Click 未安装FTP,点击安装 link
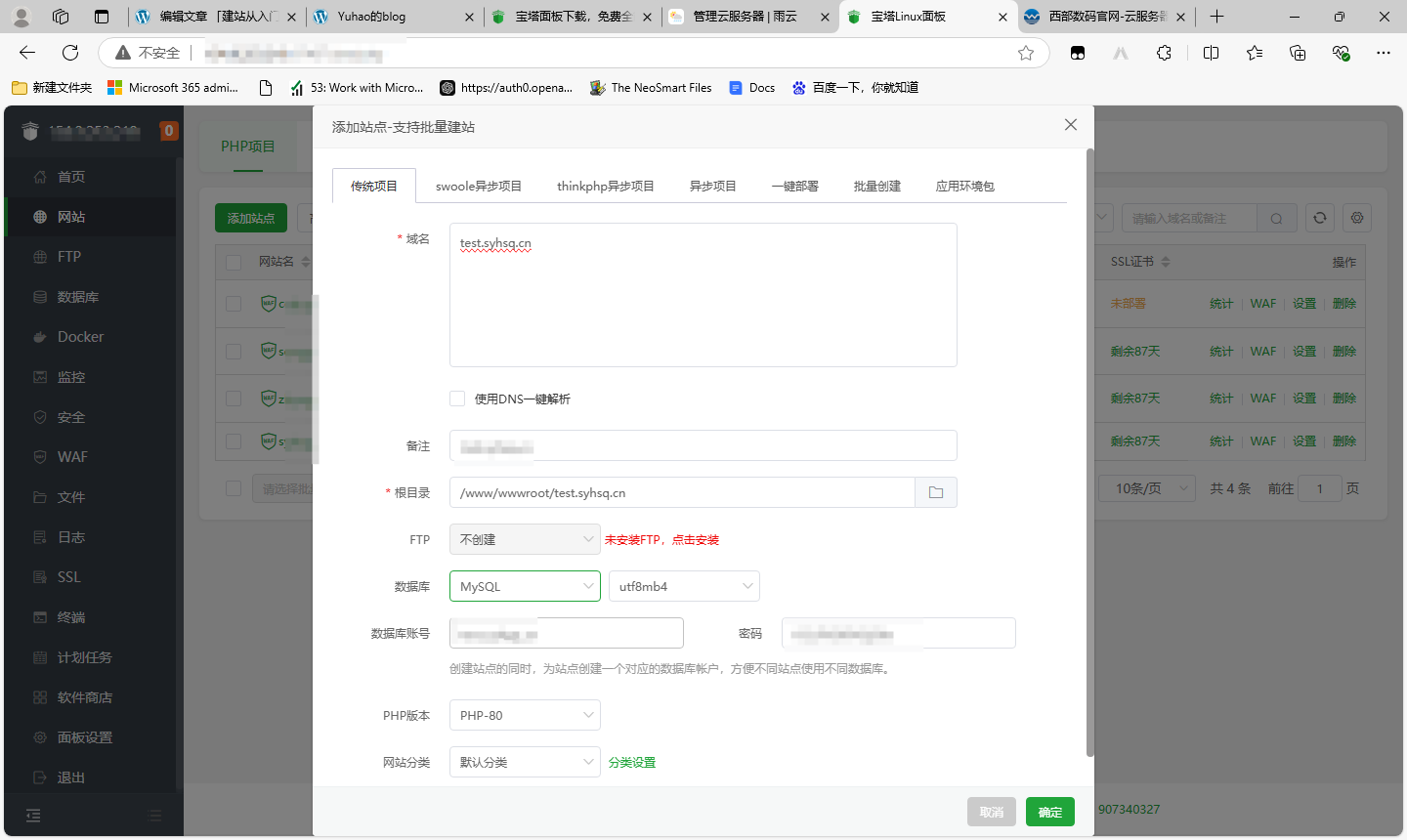 (x=661, y=539)
